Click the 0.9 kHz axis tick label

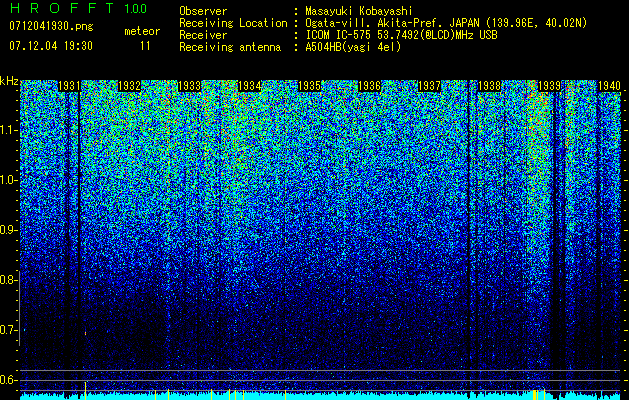9,230
